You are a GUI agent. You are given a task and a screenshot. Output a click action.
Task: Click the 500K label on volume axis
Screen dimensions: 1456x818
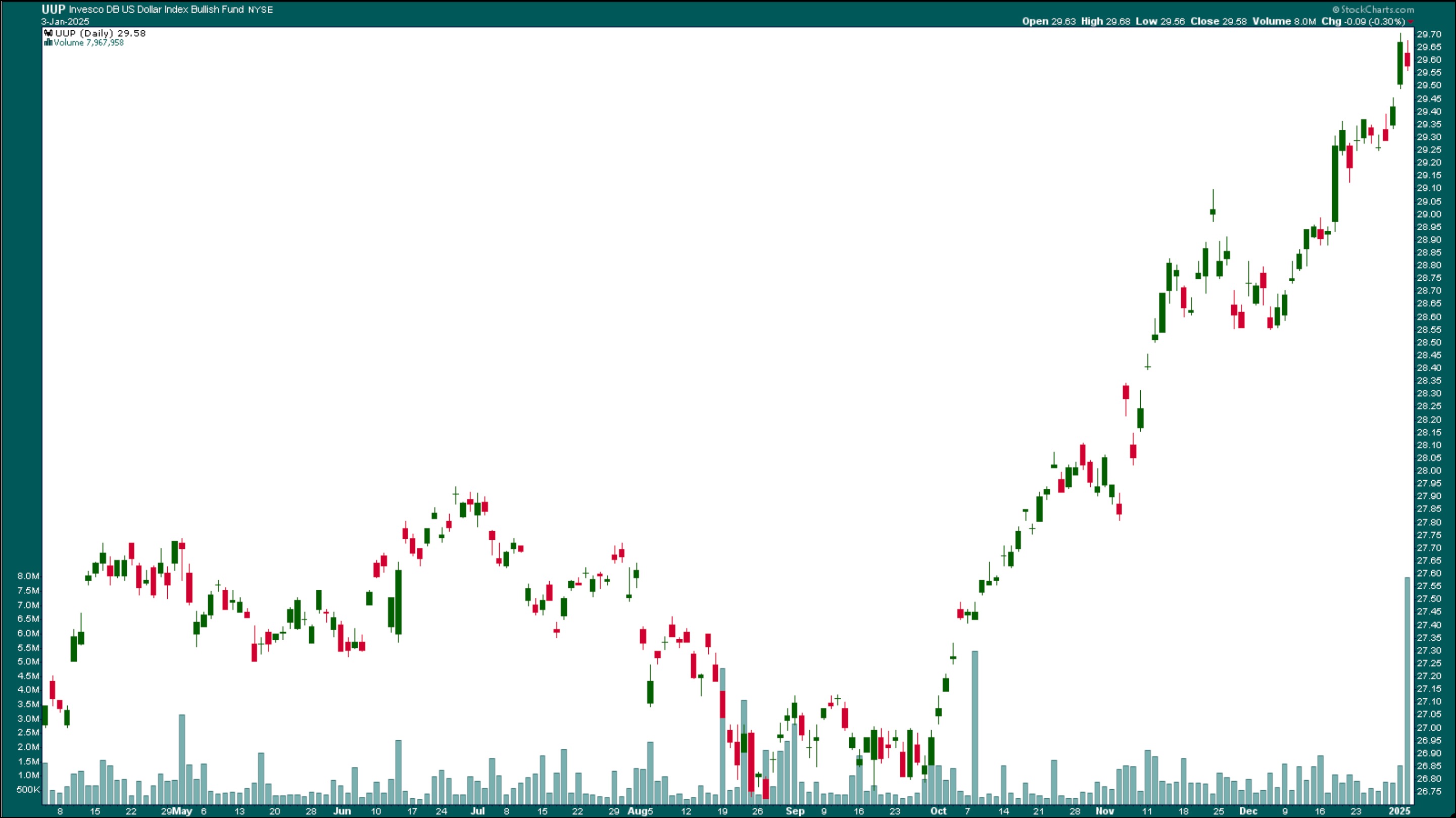(28, 790)
